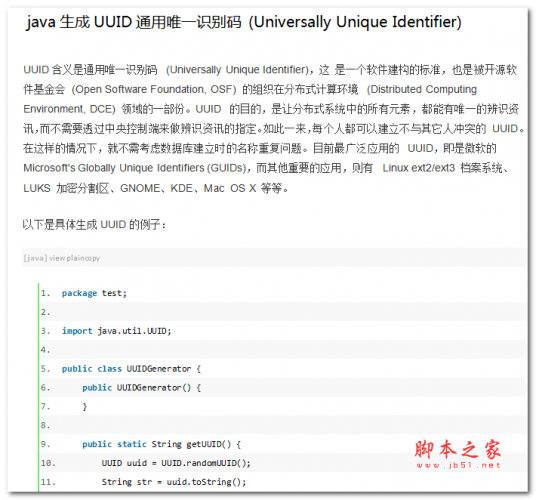The image size is (536, 500).
Task: Click the public class UUIDGenerator line
Action: 131,369
